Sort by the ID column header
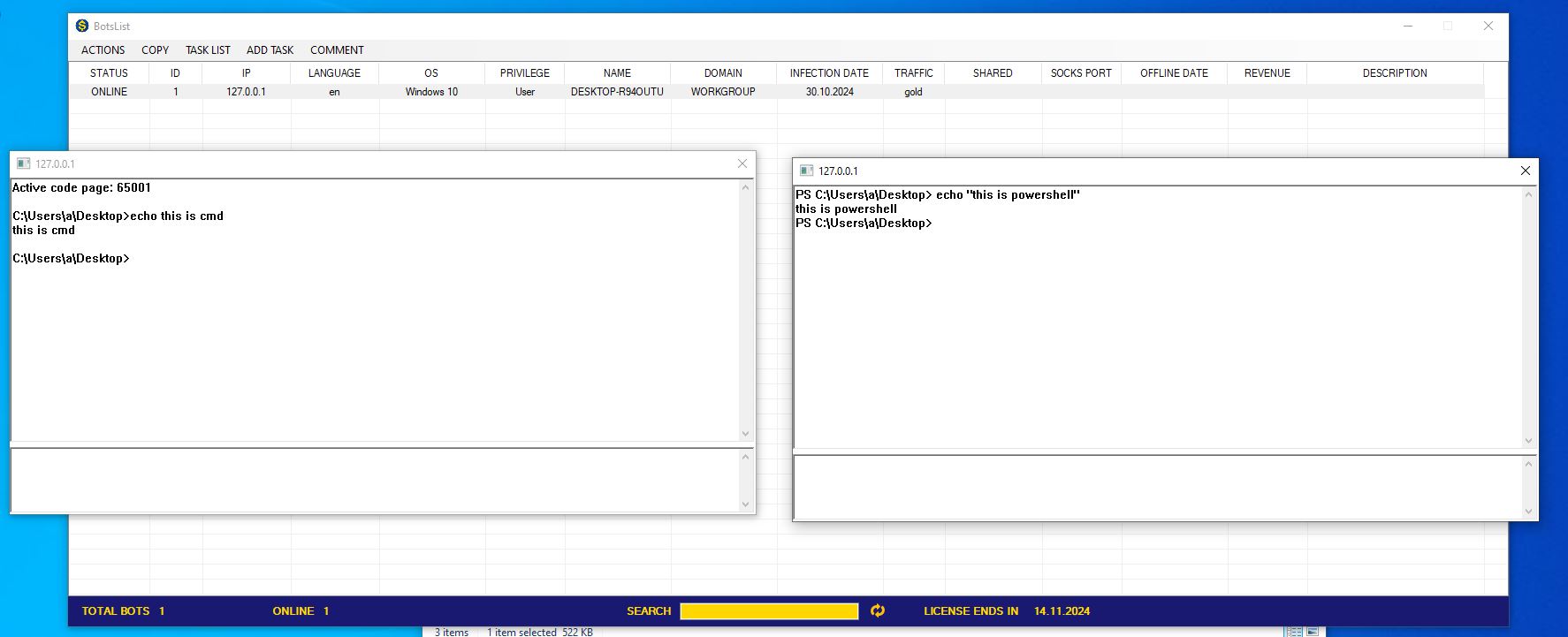The width and height of the screenshot is (1568, 637). [175, 73]
